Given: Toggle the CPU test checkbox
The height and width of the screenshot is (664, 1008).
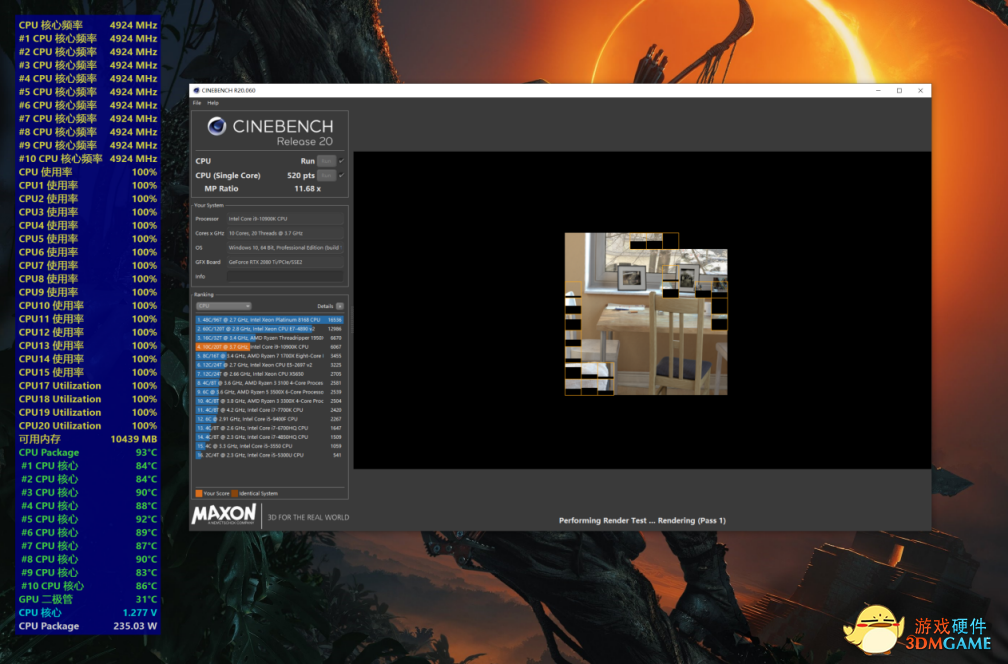Looking at the screenshot, I should tap(341, 161).
